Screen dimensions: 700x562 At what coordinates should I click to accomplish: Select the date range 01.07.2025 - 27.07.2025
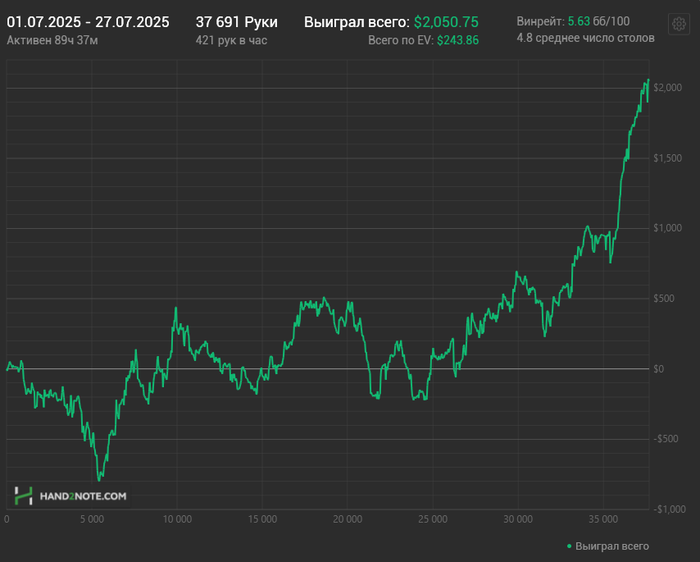pyautogui.click(x=88, y=22)
